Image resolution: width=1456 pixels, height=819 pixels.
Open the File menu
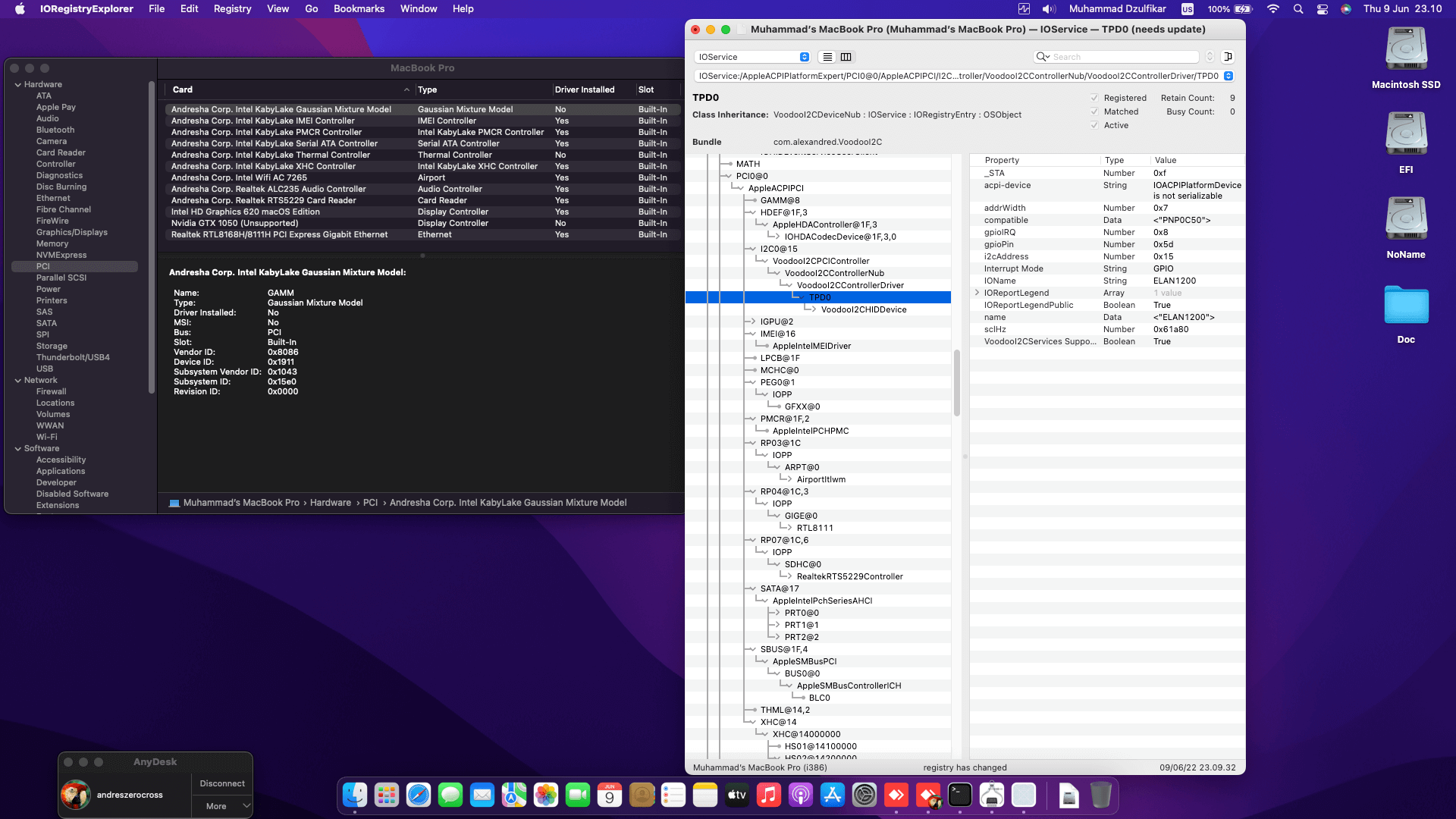[x=157, y=9]
